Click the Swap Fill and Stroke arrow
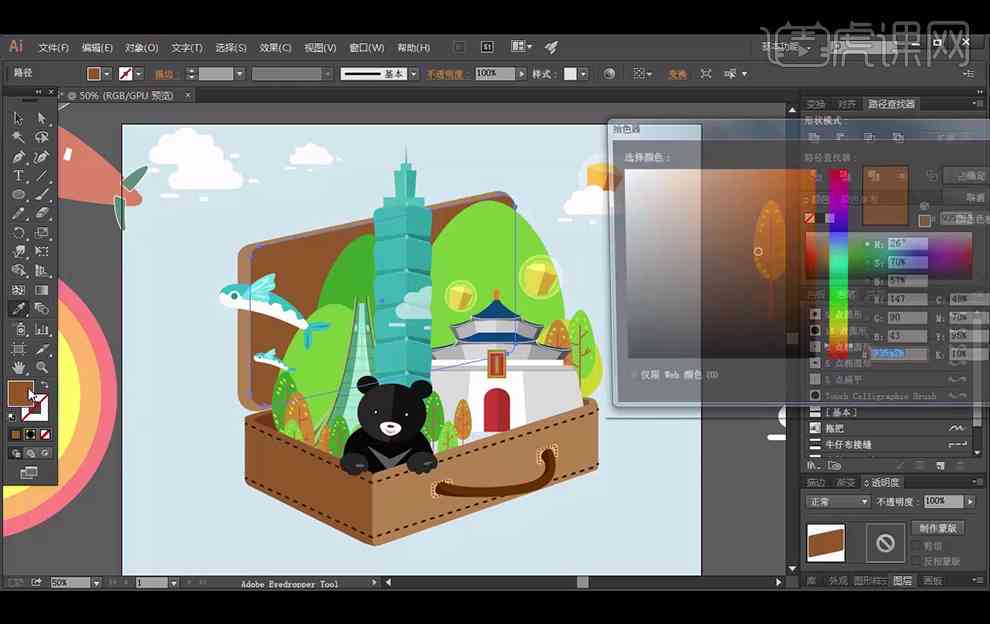990x624 pixels. (x=45, y=385)
